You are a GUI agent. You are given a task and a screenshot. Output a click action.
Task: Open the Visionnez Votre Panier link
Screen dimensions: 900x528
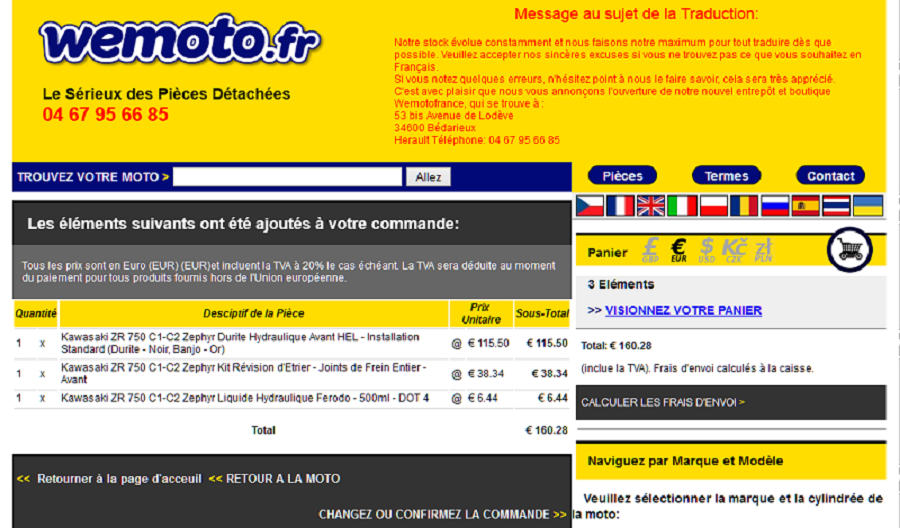683,310
